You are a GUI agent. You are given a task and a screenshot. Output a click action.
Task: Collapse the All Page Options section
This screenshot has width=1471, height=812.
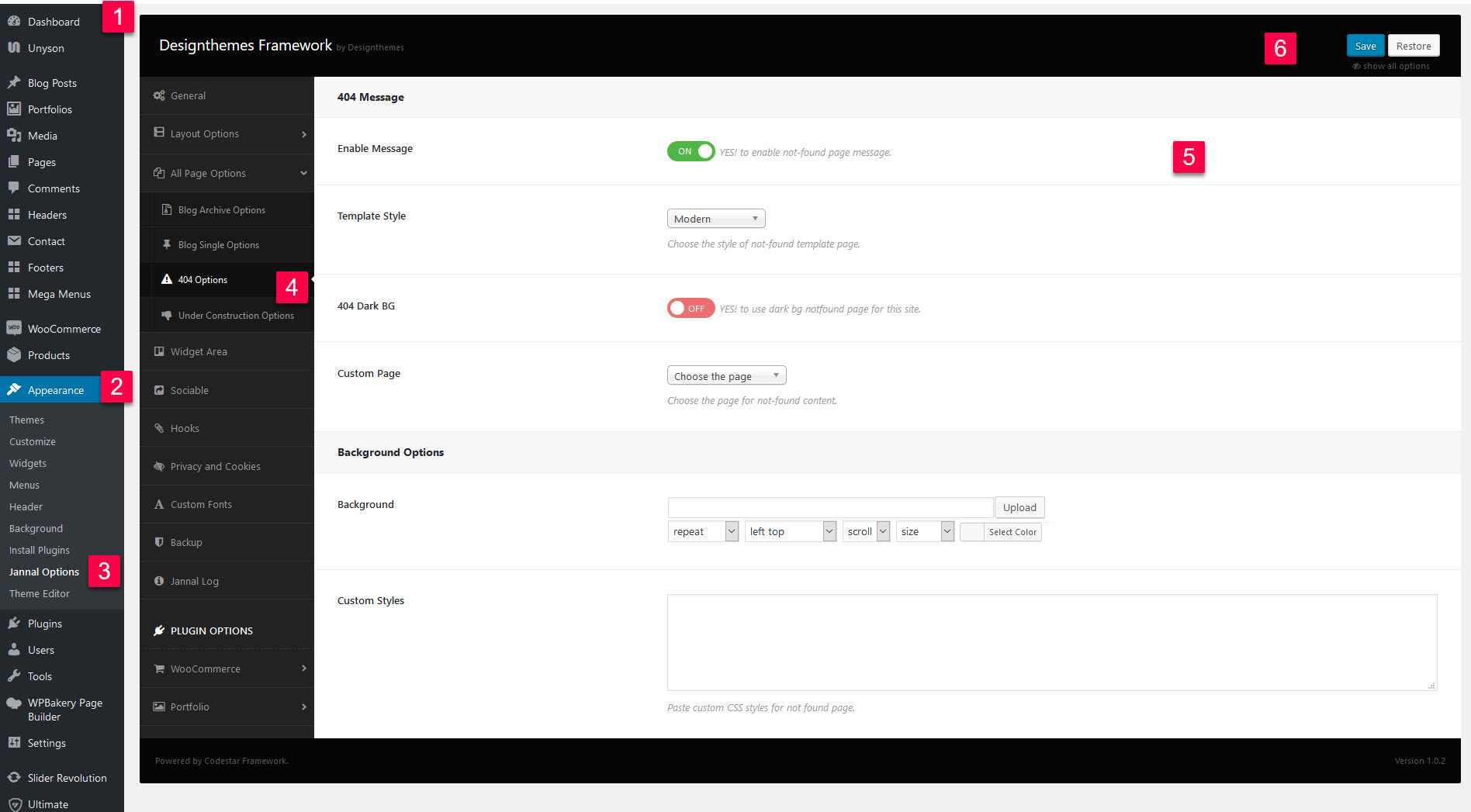pos(227,173)
